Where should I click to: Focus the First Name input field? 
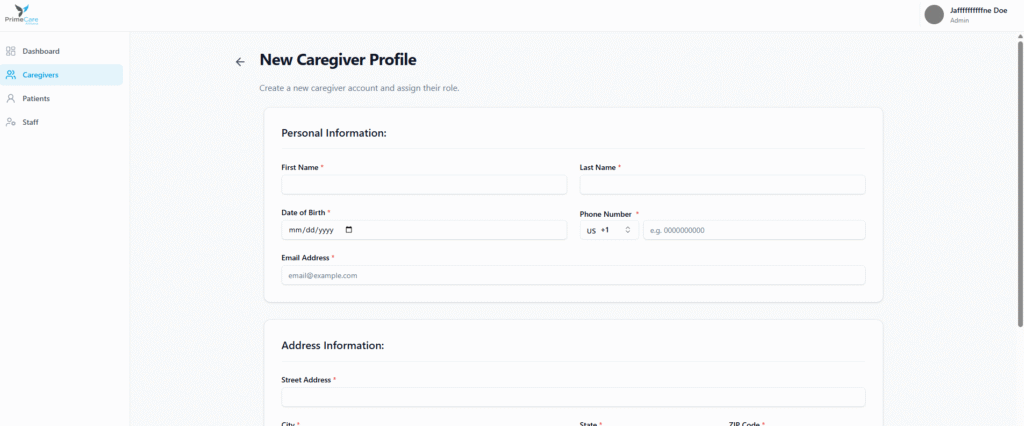[x=424, y=185]
